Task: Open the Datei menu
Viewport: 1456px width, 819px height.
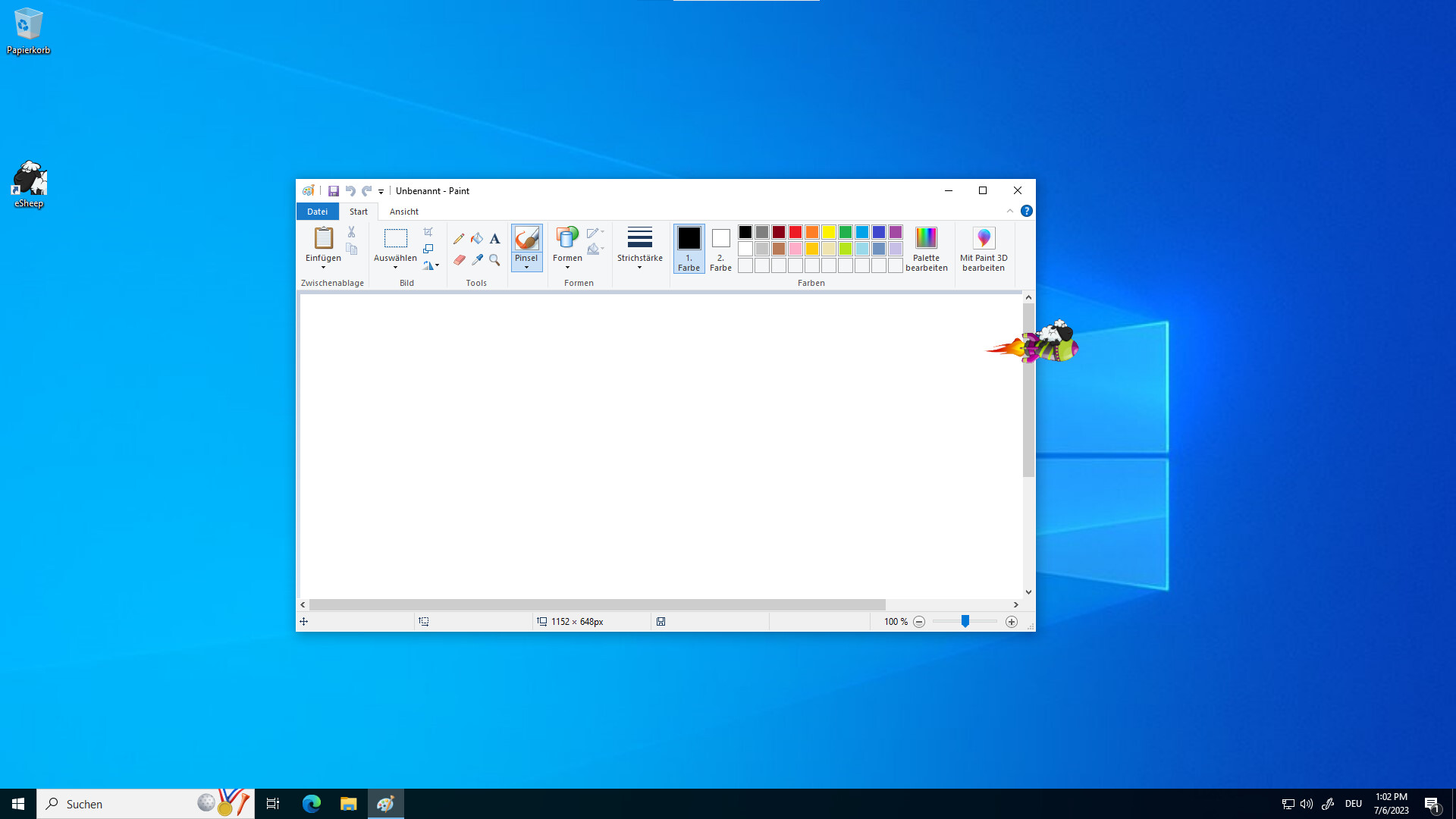Action: pos(317,212)
